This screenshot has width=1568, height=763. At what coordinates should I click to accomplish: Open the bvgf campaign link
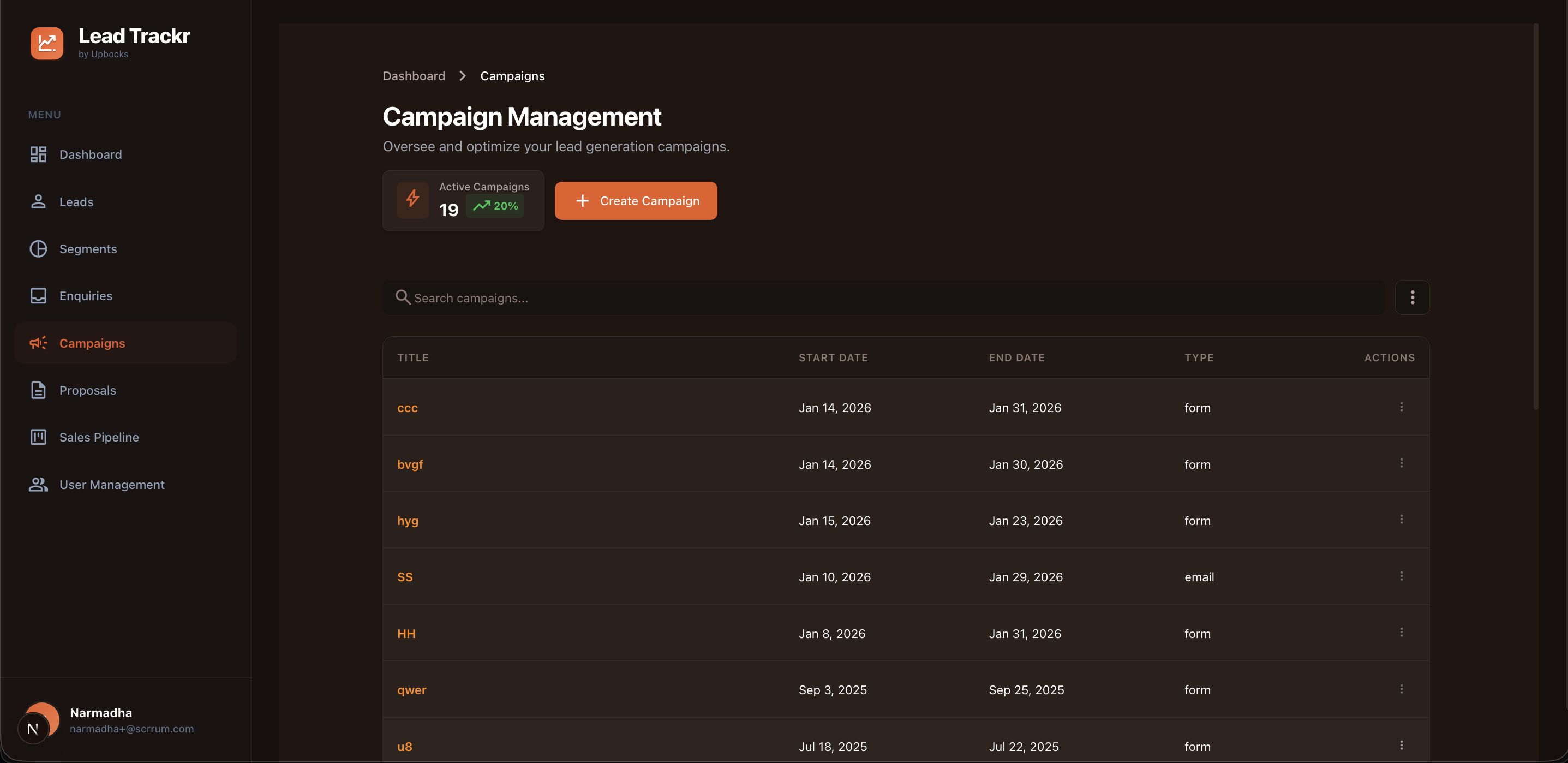pyautogui.click(x=410, y=463)
